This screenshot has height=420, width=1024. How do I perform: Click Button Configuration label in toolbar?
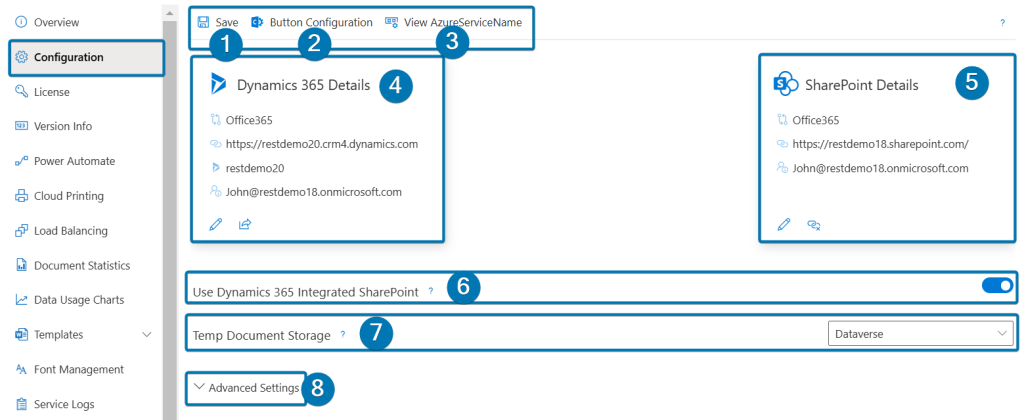pyautogui.click(x=321, y=22)
